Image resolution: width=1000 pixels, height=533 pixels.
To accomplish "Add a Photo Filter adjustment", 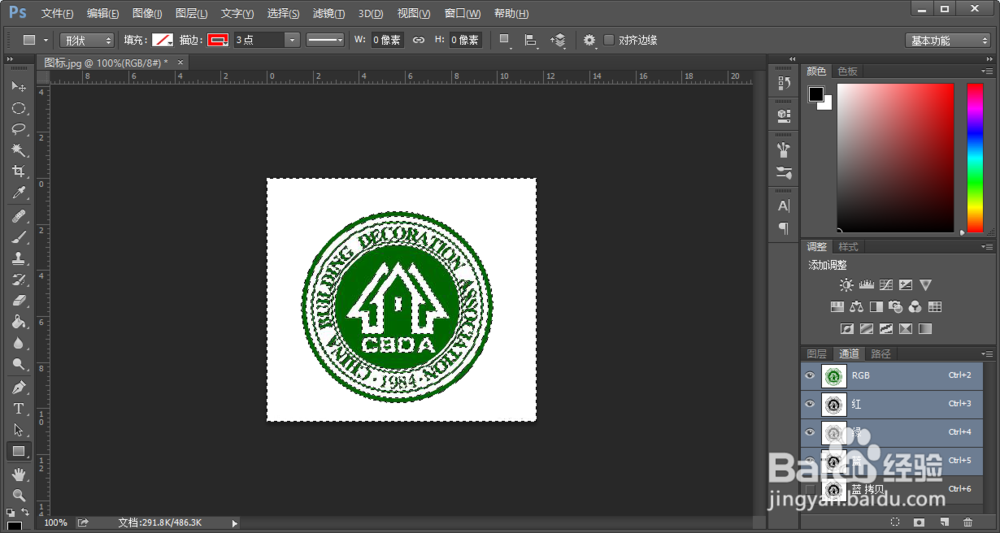I will coord(895,307).
